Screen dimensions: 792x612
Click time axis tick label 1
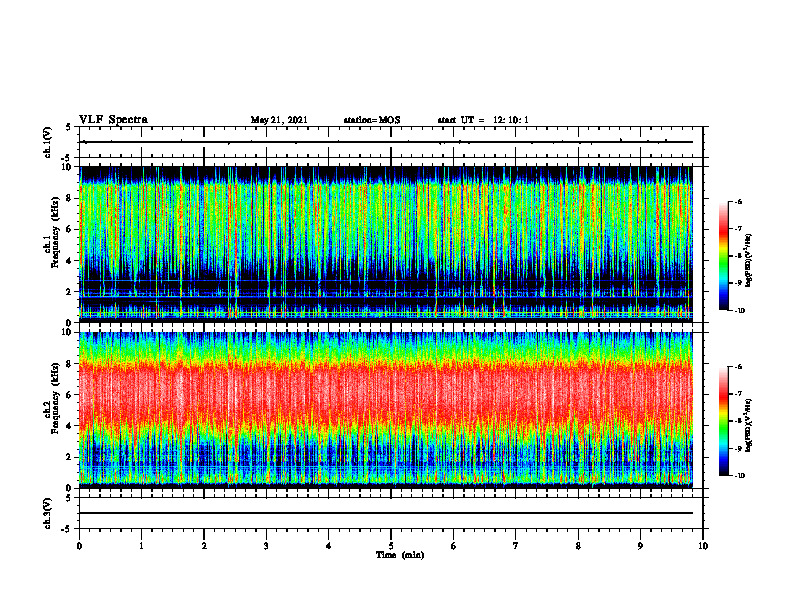coord(142,546)
